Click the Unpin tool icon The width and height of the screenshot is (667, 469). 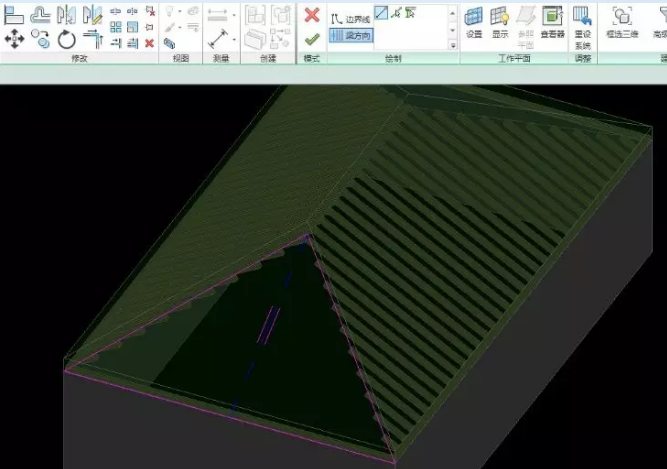[x=150, y=11]
